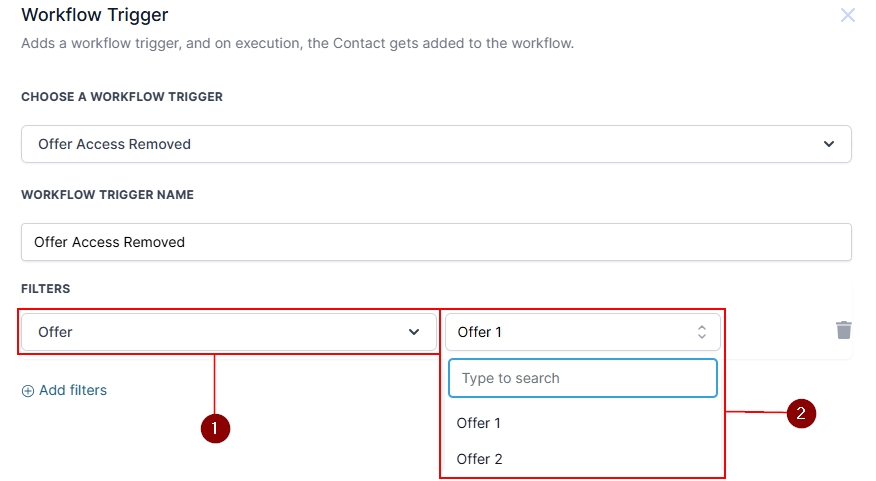Click the Add filters link
This screenshot has height=481, width=876.
coord(73,390)
